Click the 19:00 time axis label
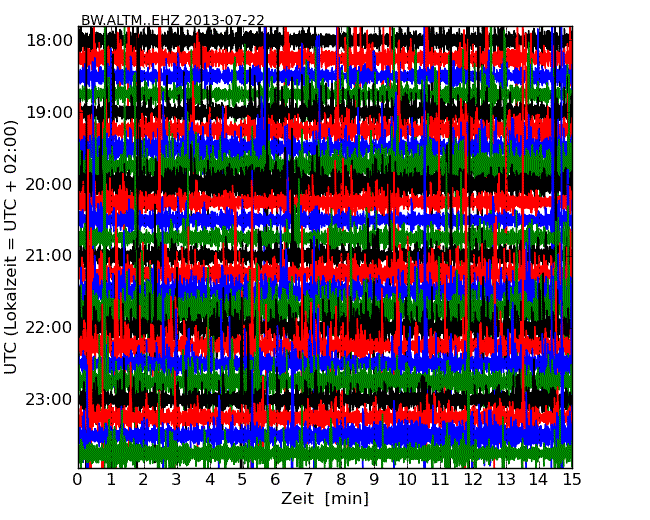The image size is (650, 520). (49, 112)
